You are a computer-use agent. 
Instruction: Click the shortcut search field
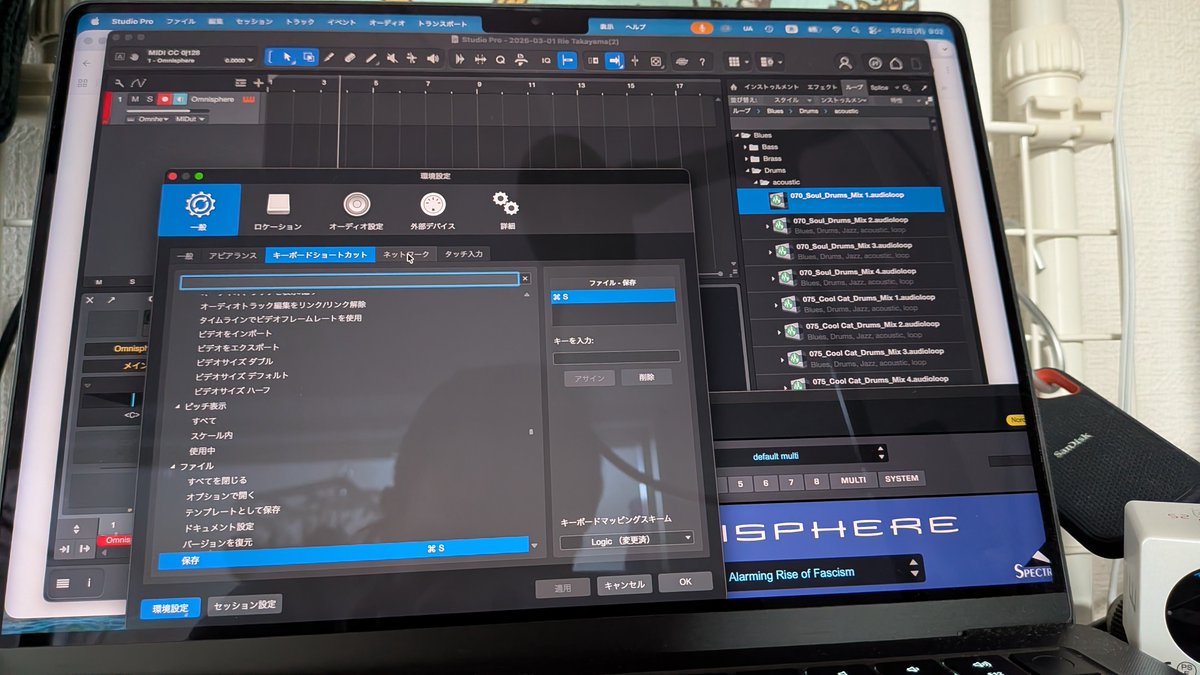349,280
